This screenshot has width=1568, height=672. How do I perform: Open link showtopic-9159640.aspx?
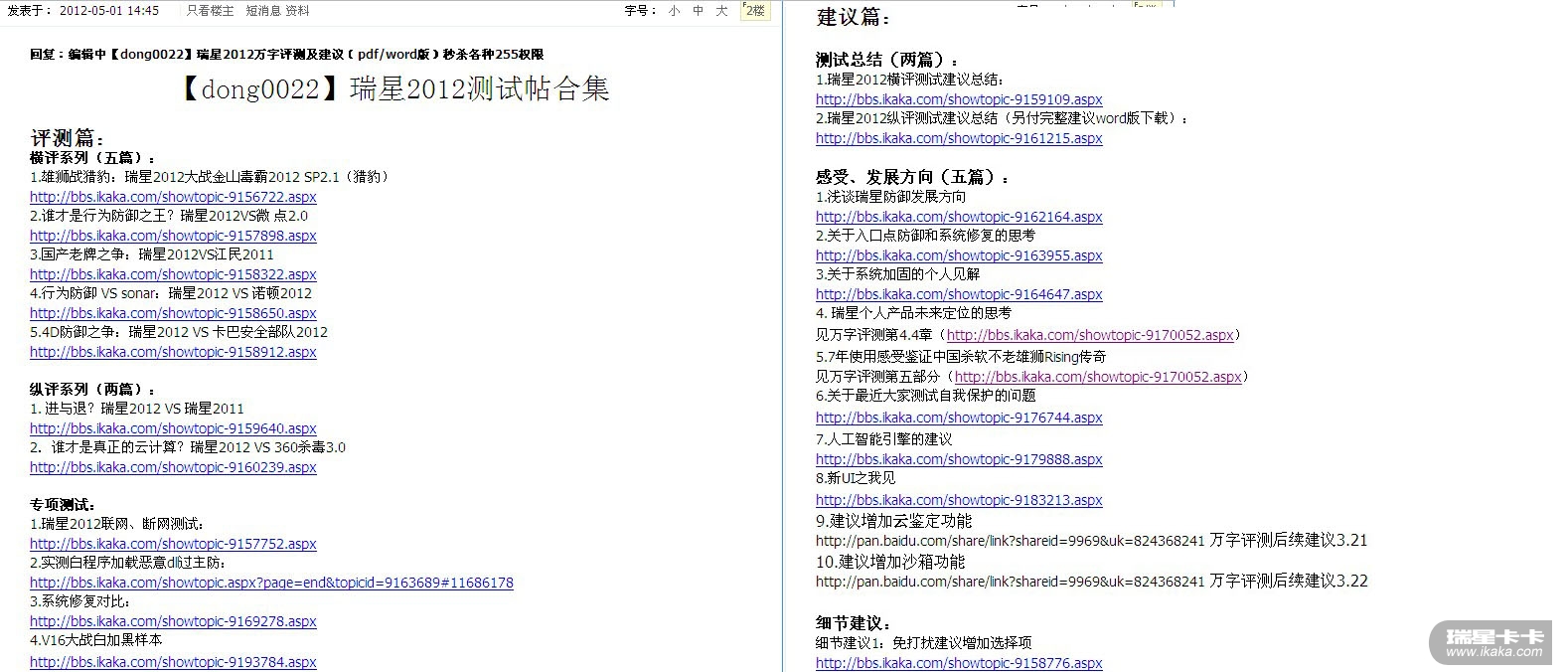tap(173, 428)
